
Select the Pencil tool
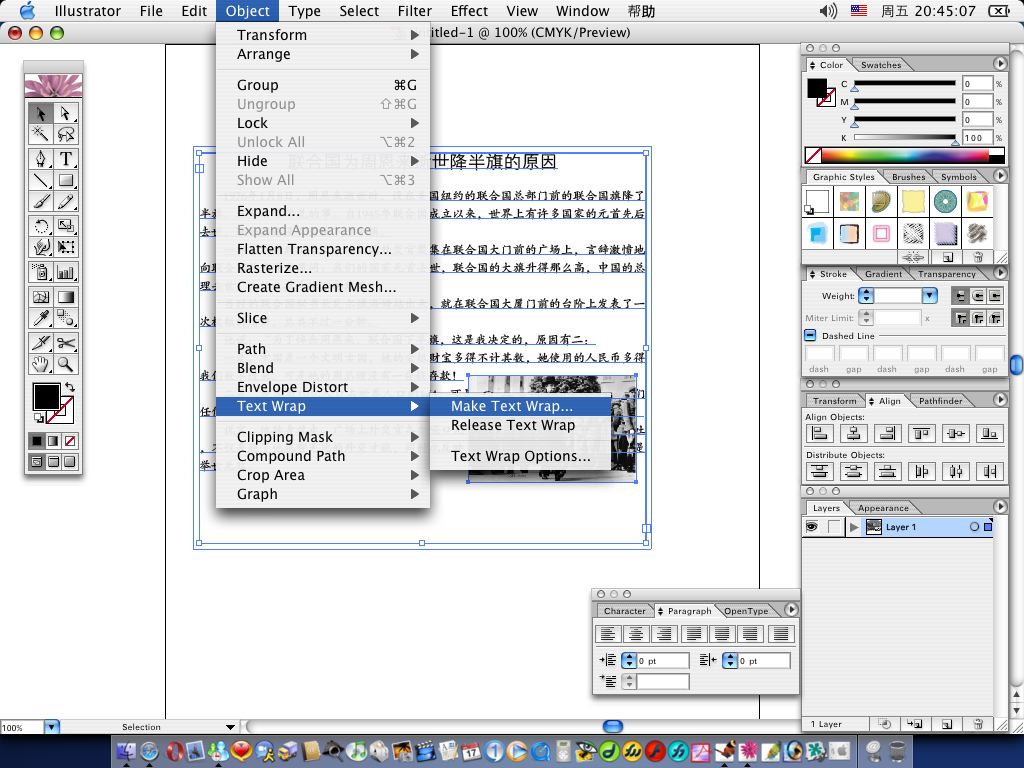[65, 201]
